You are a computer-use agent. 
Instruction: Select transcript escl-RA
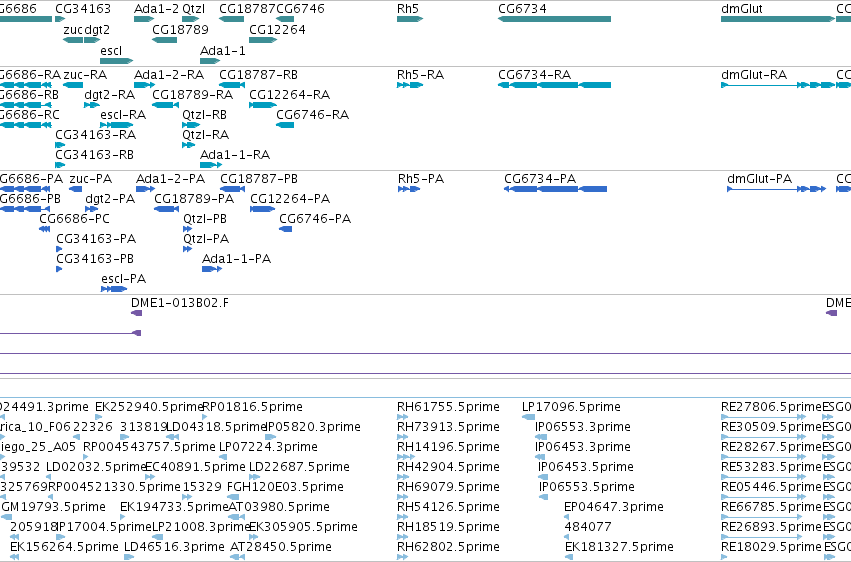click(x=117, y=125)
